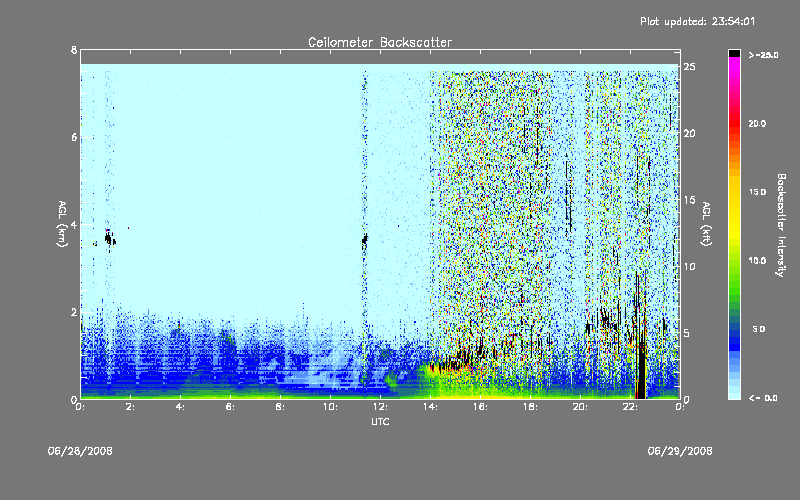Click the "15.0" colorbar label
This screenshot has width=800, height=500.
click(x=757, y=192)
